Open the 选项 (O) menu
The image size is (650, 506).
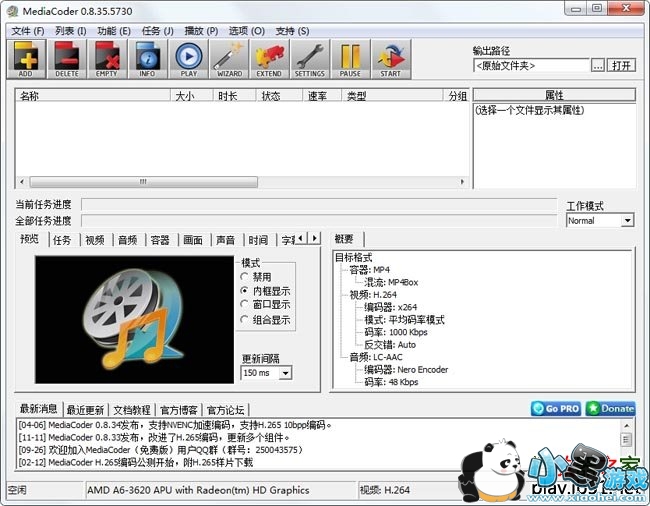(247, 31)
